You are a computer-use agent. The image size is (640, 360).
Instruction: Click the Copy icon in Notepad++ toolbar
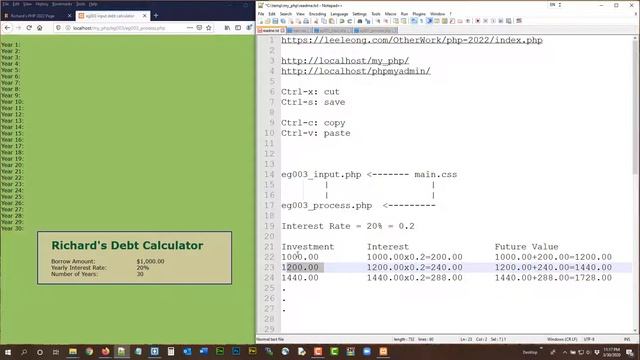pos(324,21)
